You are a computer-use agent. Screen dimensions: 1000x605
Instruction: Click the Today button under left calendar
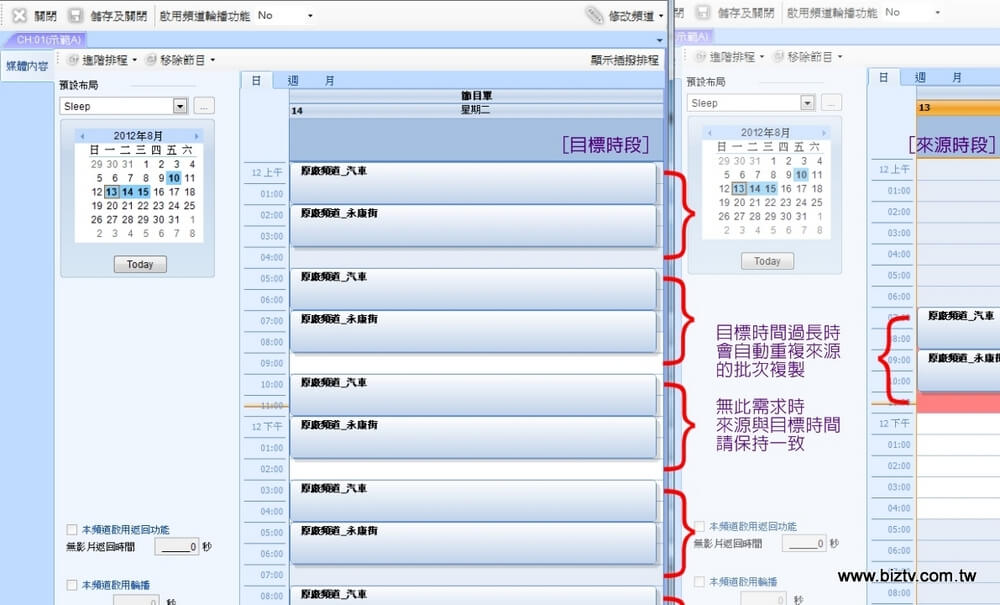pos(140,265)
